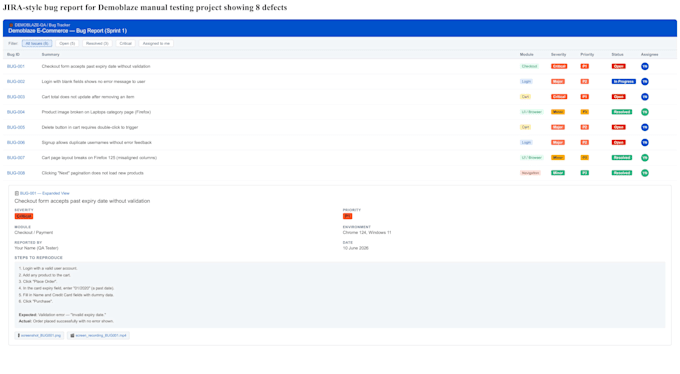680x374 pixels.
Task: Click summary 'Product image broken on Laptops category page'
Action: [x=96, y=112]
